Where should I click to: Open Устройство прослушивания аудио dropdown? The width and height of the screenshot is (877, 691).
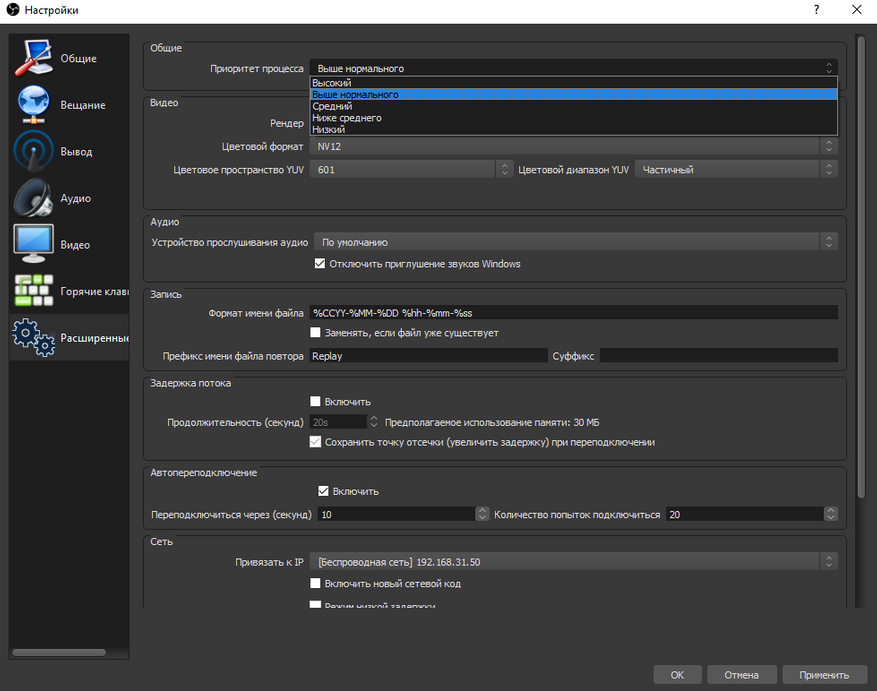576,242
